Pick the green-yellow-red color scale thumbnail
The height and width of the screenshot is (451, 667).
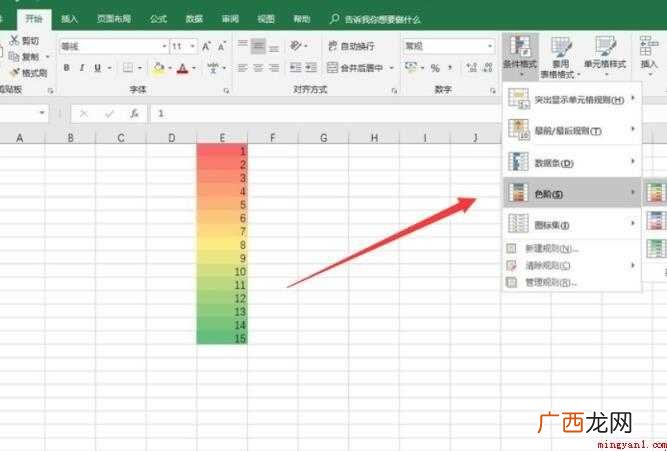[657, 193]
